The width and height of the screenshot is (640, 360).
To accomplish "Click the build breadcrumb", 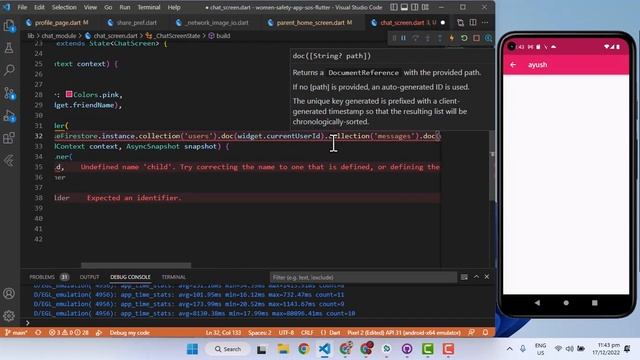I will point(223,36).
